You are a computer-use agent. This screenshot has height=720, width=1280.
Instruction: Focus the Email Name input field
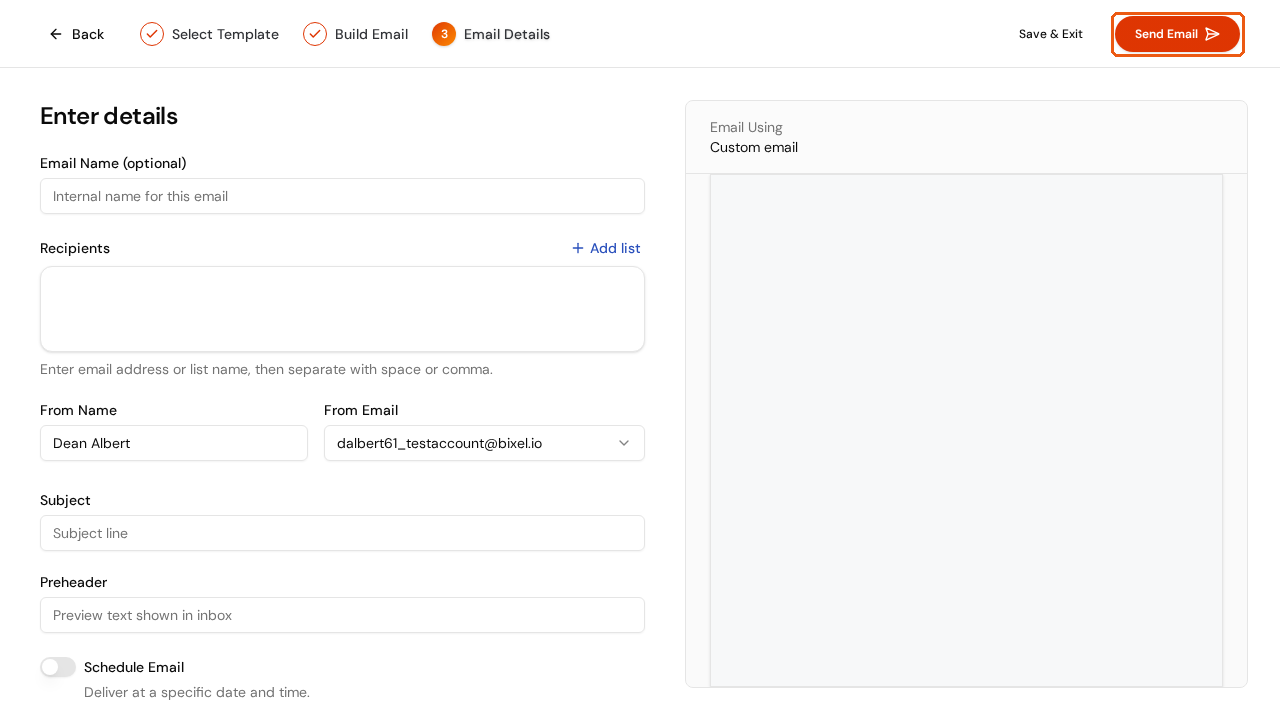[342, 196]
